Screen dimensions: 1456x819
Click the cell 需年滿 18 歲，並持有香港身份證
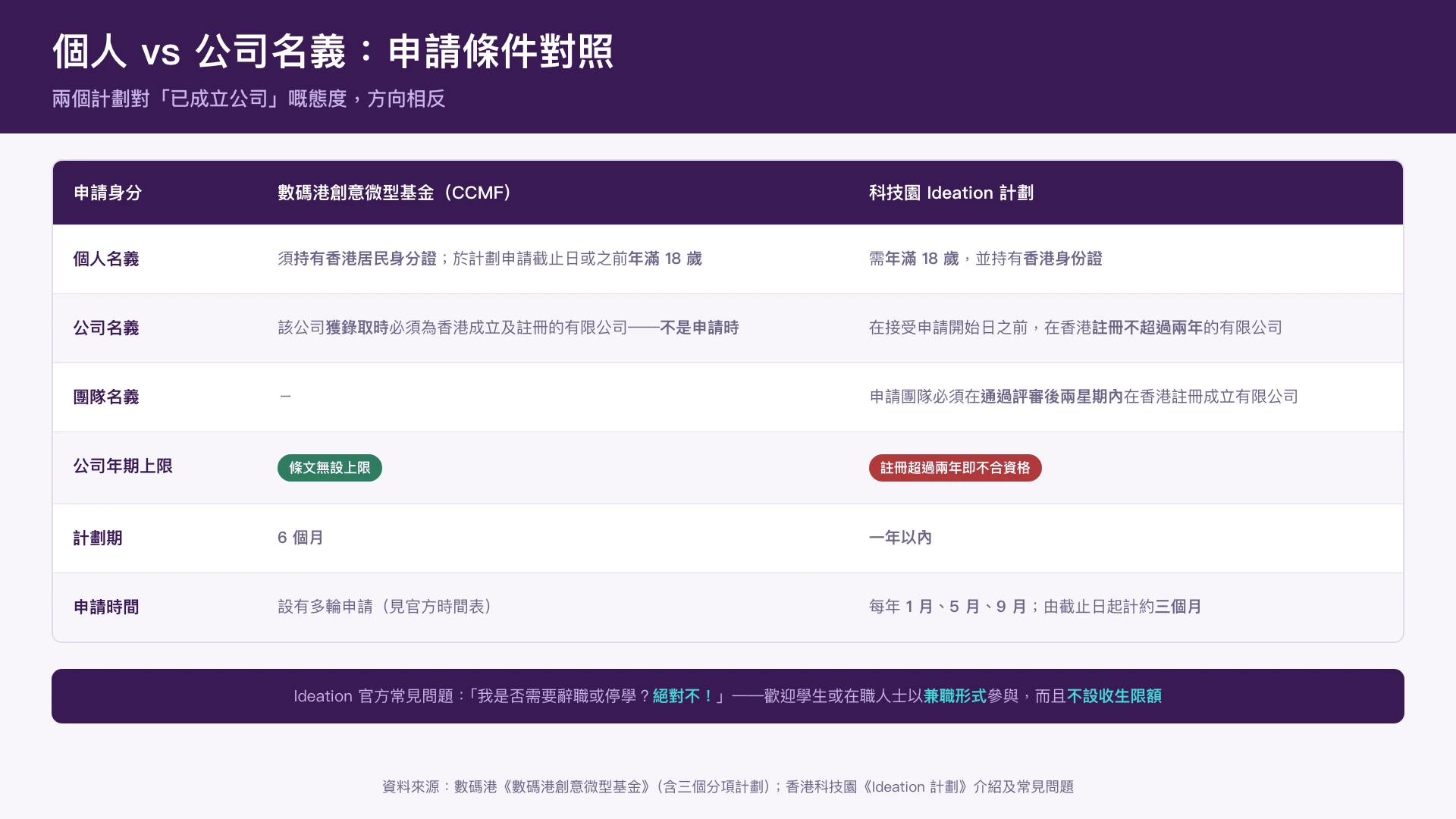click(985, 259)
